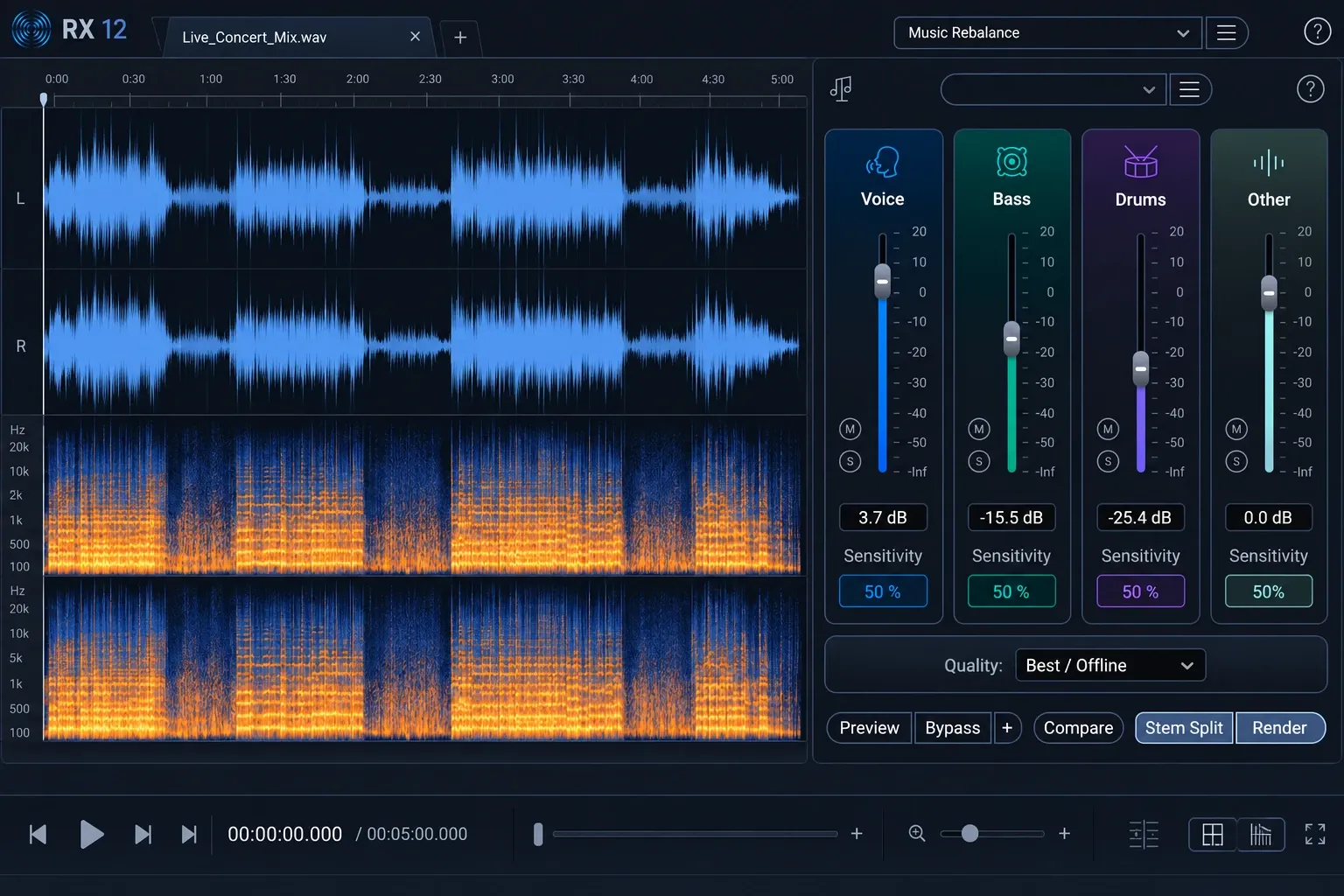This screenshot has height=896, width=1344.
Task: Click the music note icon in the panel header
Action: tap(841, 88)
